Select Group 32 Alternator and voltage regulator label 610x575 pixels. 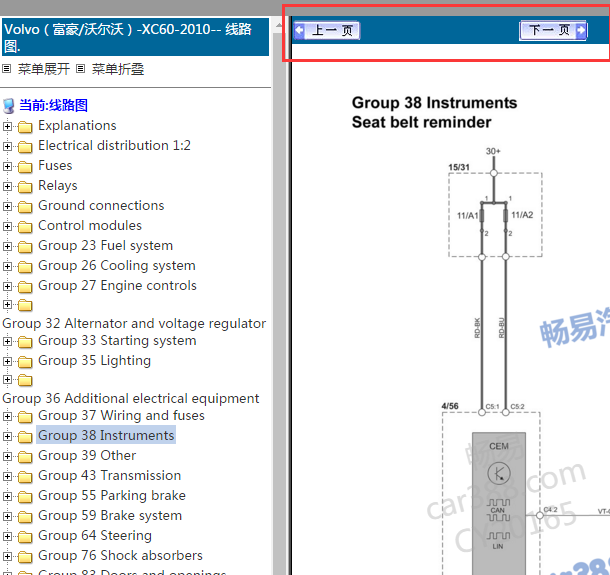point(134,323)
